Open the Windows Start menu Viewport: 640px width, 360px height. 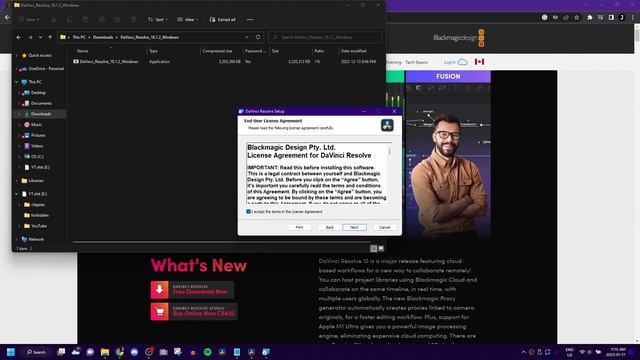click(x=11, y=352)
